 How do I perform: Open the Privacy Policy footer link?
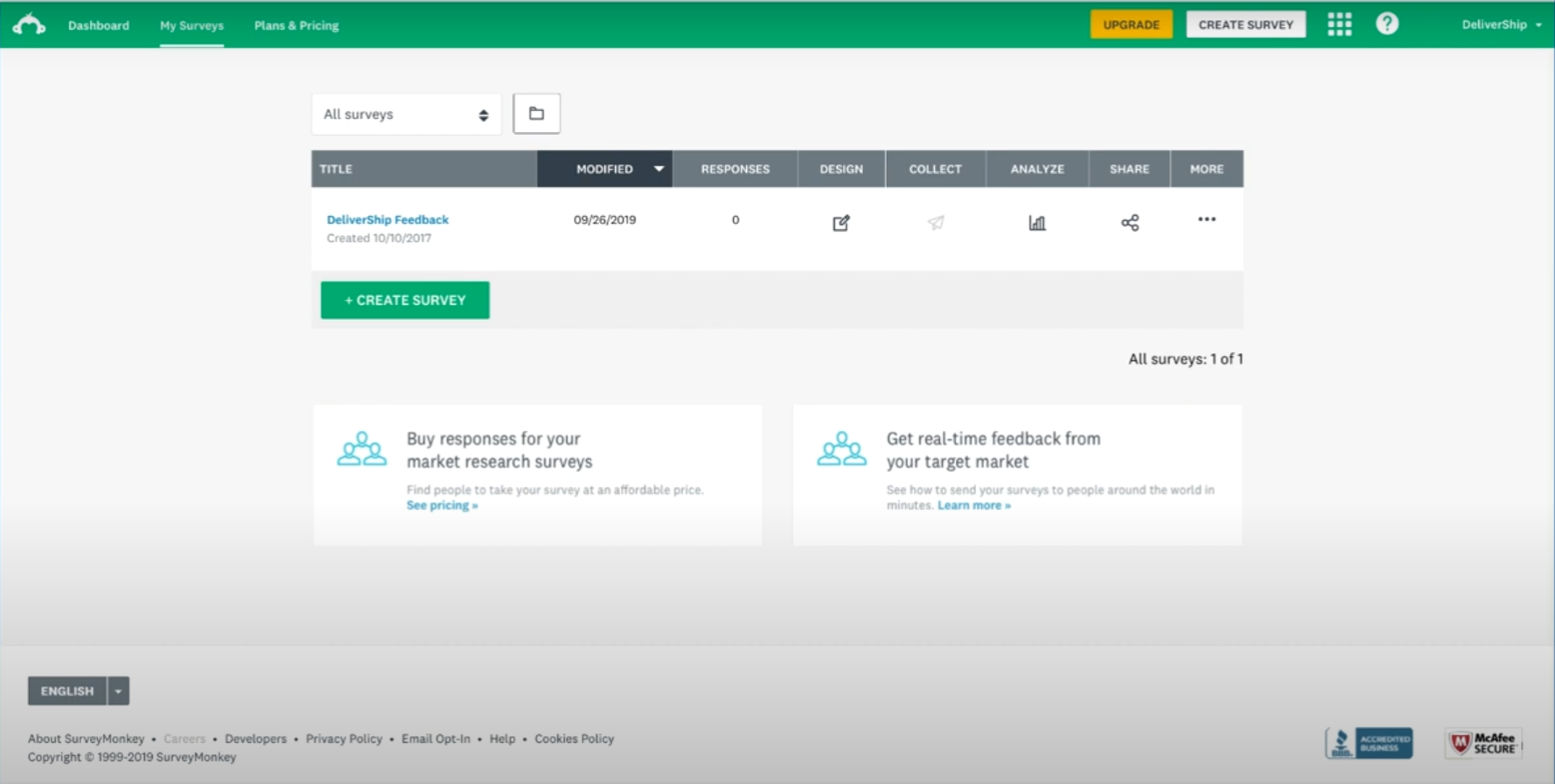click(344, 739)
